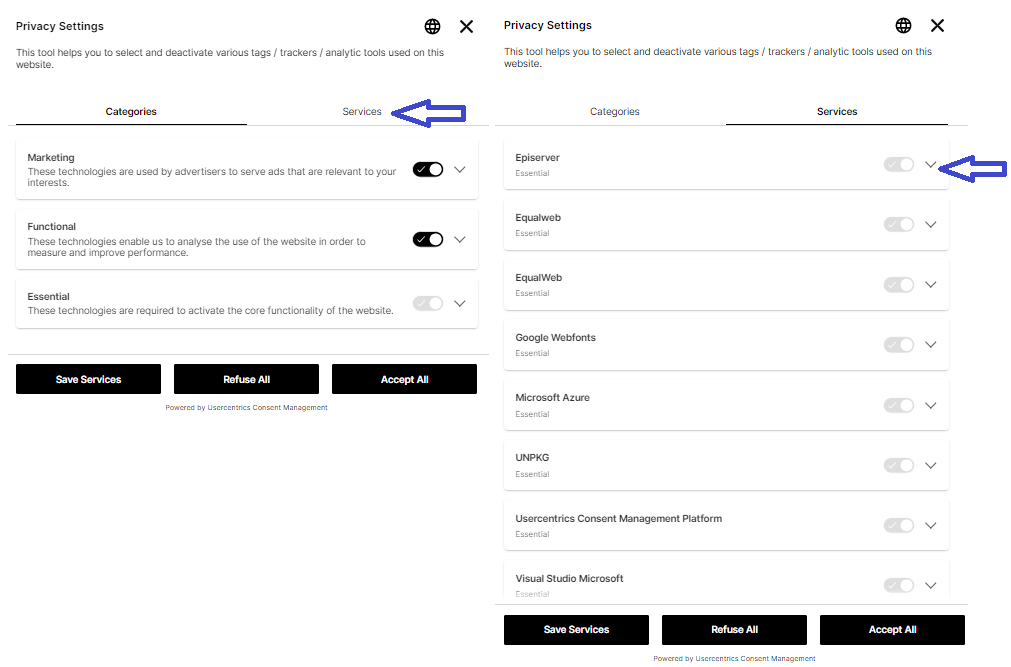Open Powered by Usercentrics link, left panel
Viewport: 1011px width, 667px height.
(x=246, y=408)
